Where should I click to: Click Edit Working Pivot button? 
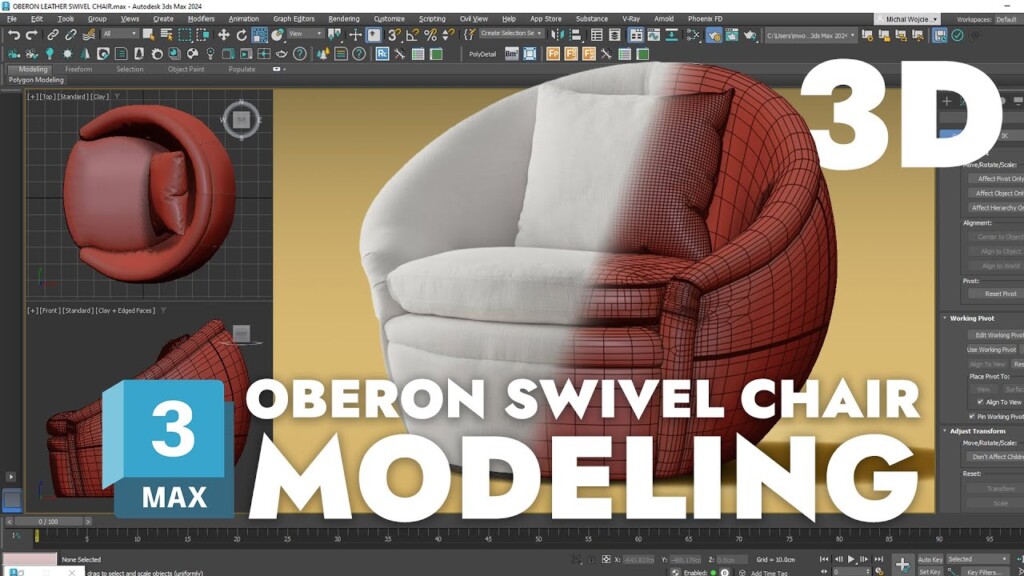click(x=995, y=335)
